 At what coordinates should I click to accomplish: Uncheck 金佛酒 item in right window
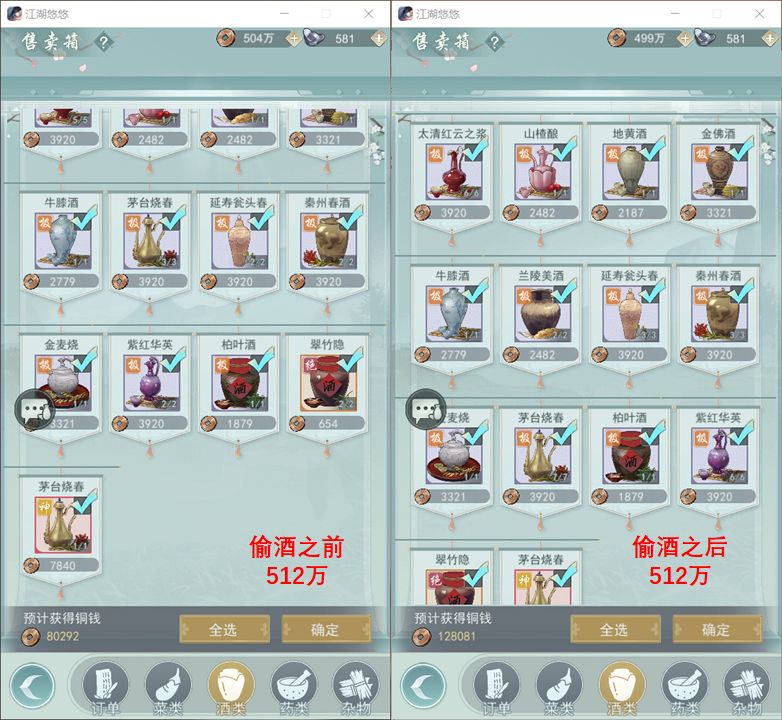(719, 173)
